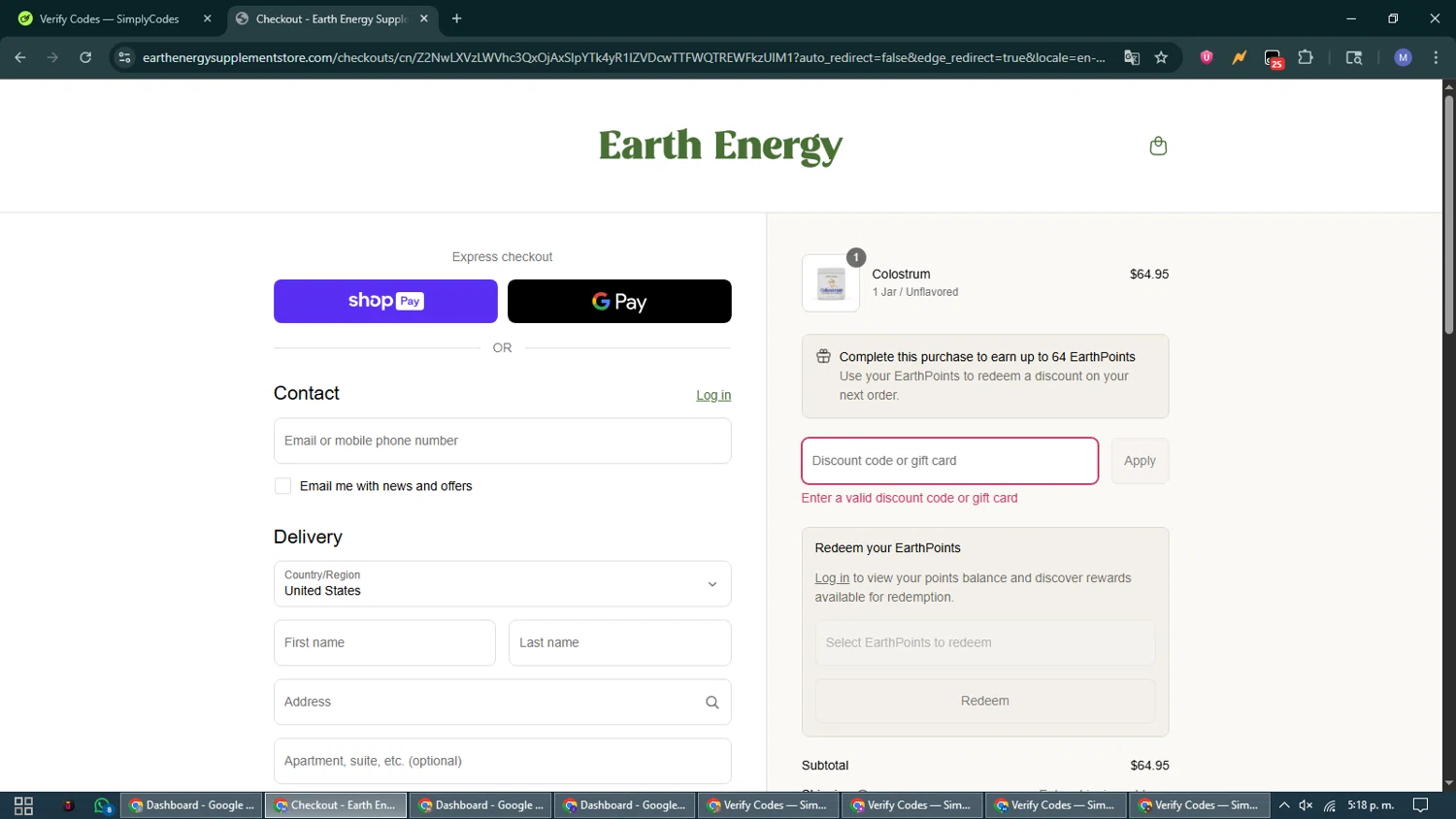The width and height of the screenshot is (1456, 819).
Task: Open first Dashboard Google taskbar window
Action: coord(191,805)
